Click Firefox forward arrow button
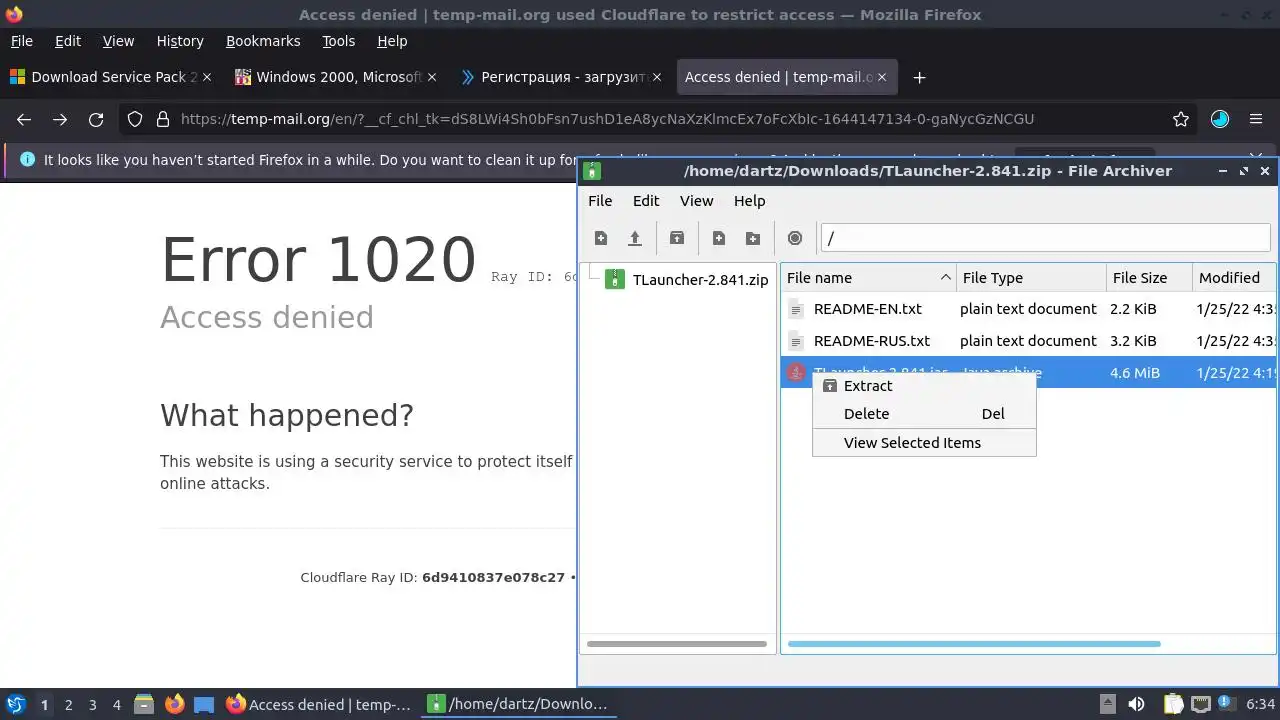 point(60,119)
